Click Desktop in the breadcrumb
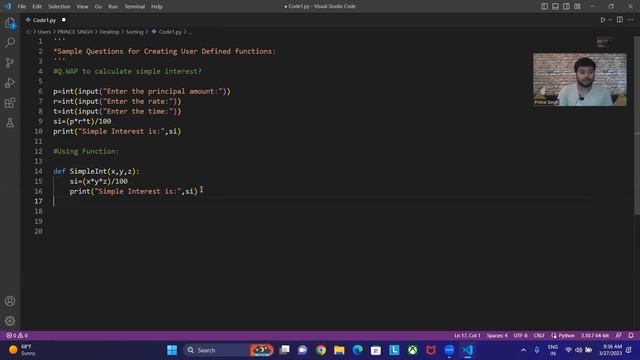Image resolution: width=640 pixels, height=360 pixels. pos(109,32)
